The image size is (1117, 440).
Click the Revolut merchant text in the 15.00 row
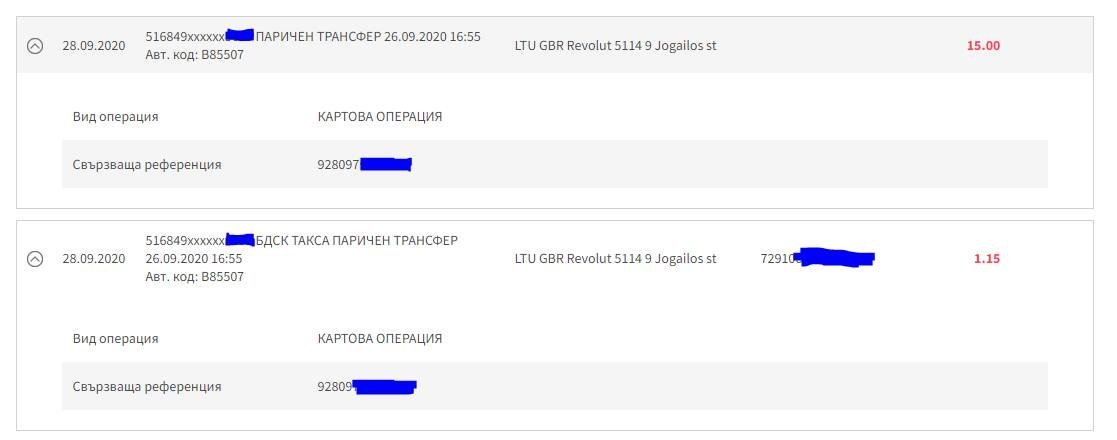click(x=615, y=46)
